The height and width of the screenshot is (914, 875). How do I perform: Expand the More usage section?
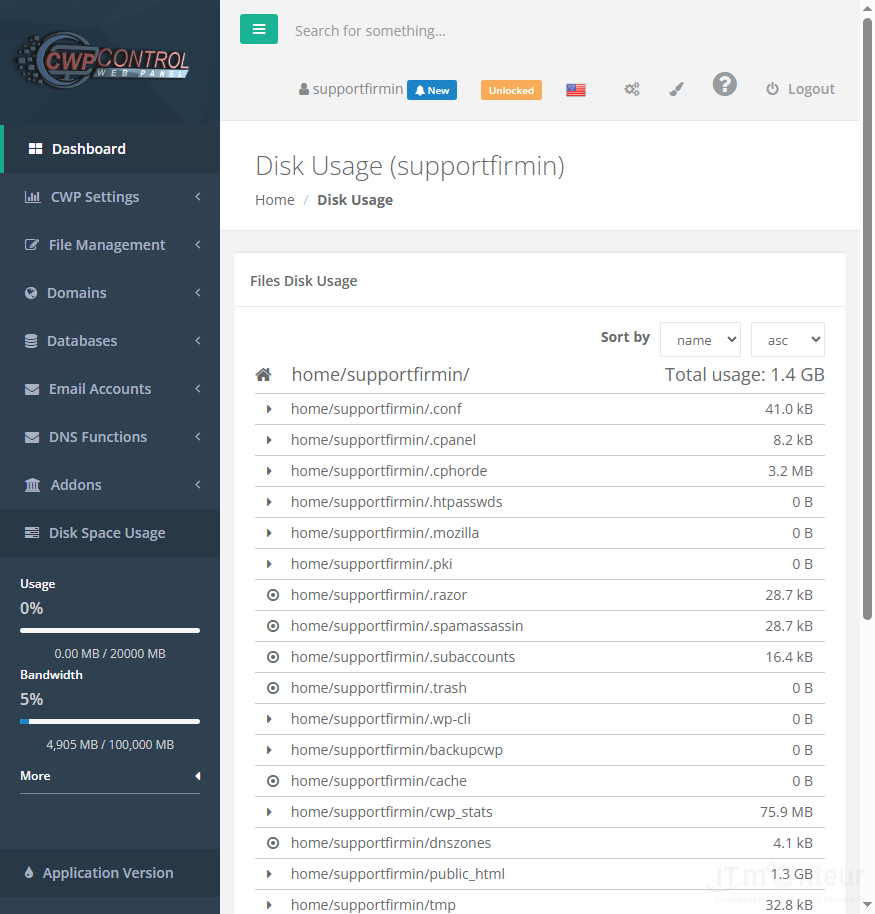pos(110,776)
